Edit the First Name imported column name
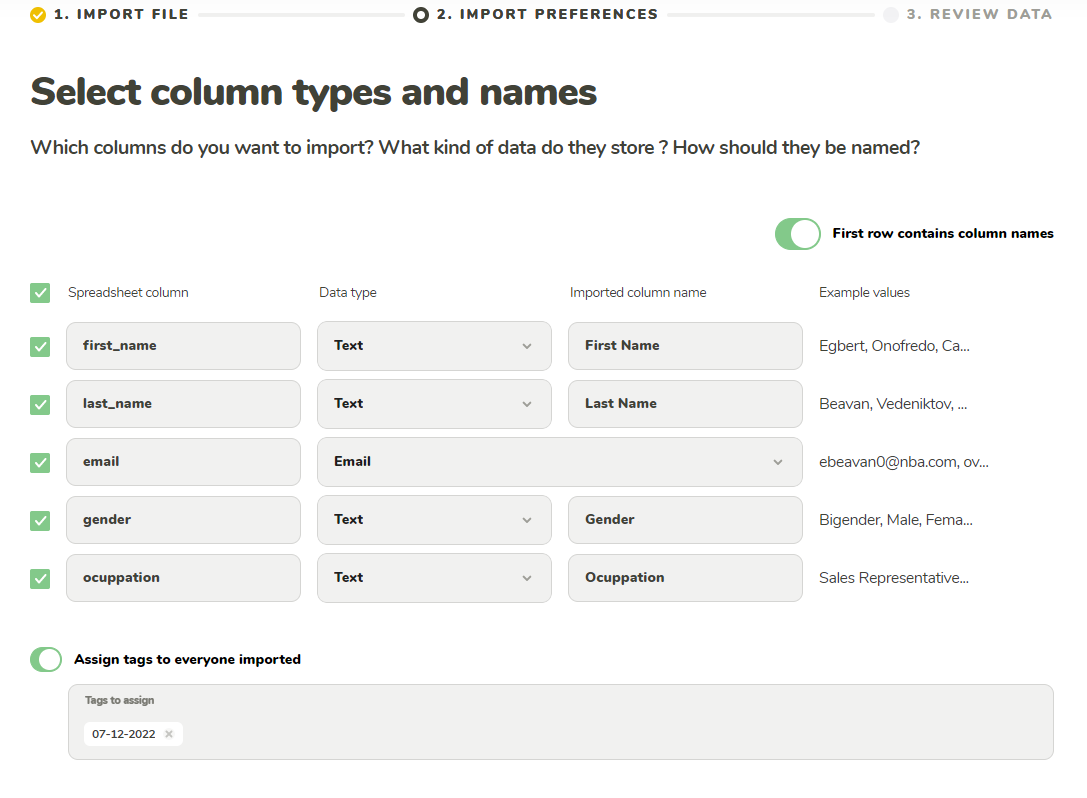Screen dimensions: 1087x798 pos(685,346)
